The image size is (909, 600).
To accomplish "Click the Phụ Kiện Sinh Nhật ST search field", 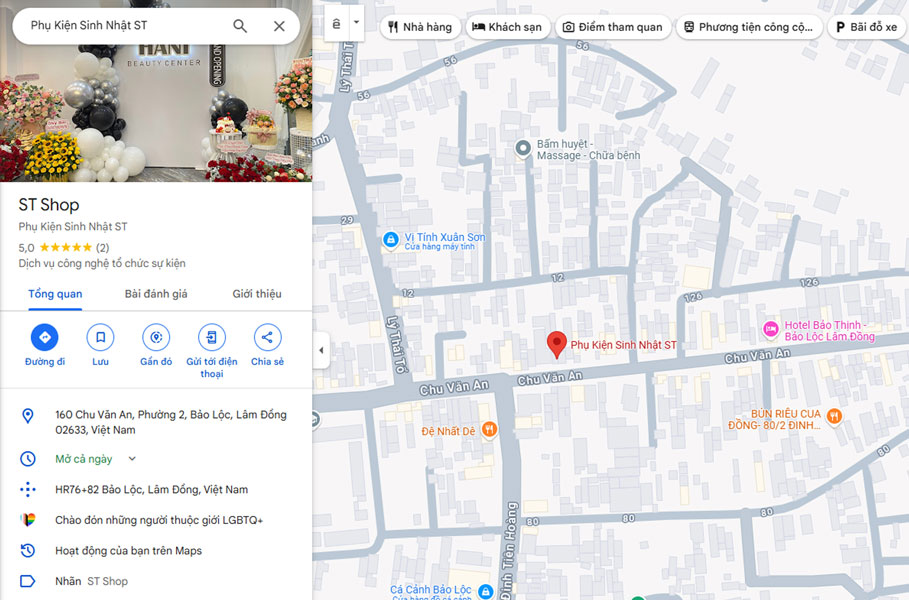I will 120,26.
